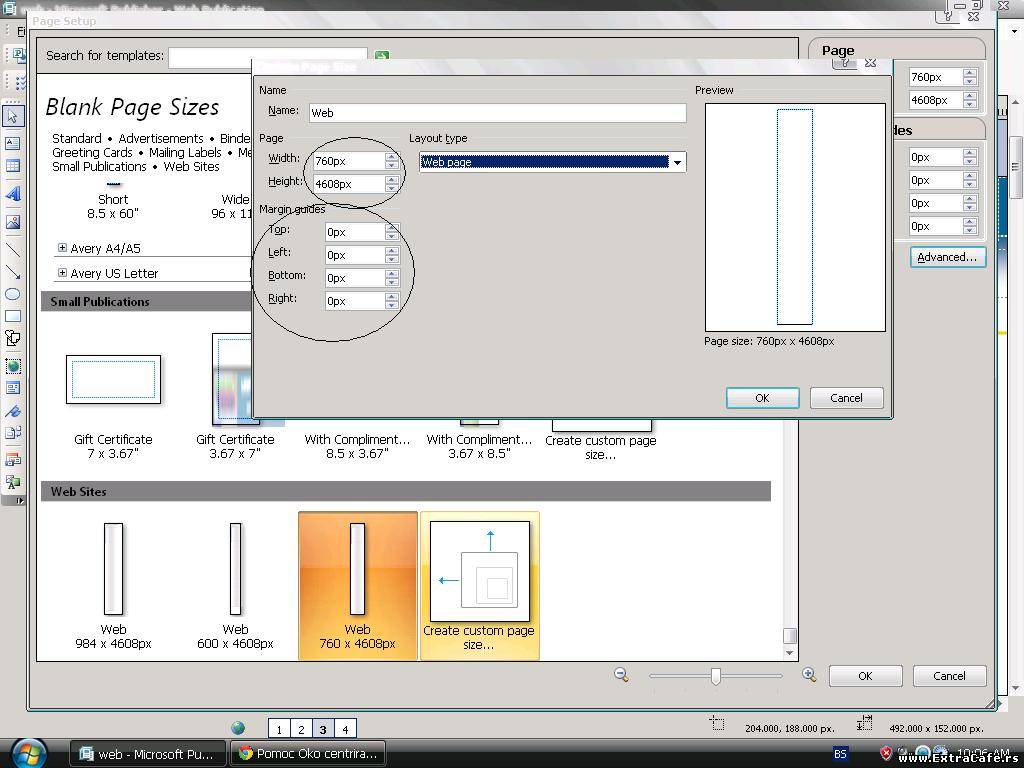Viewport: 1024px width, 768px height.
Task: Select the Picture Frame tool
Action: click(12, 222)
